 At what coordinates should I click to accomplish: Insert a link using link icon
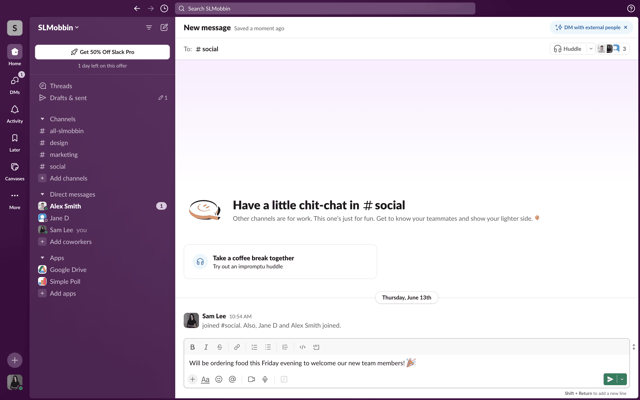tap(237, 347)
